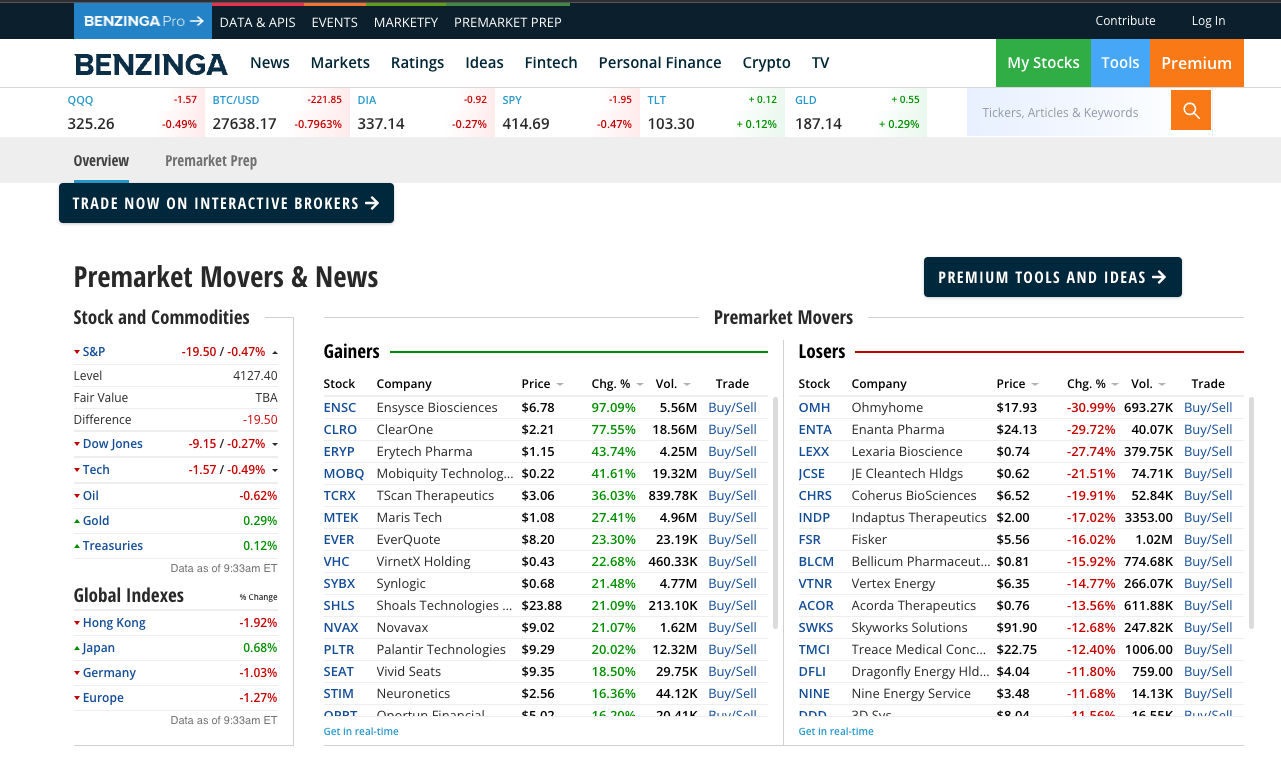Click the Losers table scrollbar

[1250, 513]
